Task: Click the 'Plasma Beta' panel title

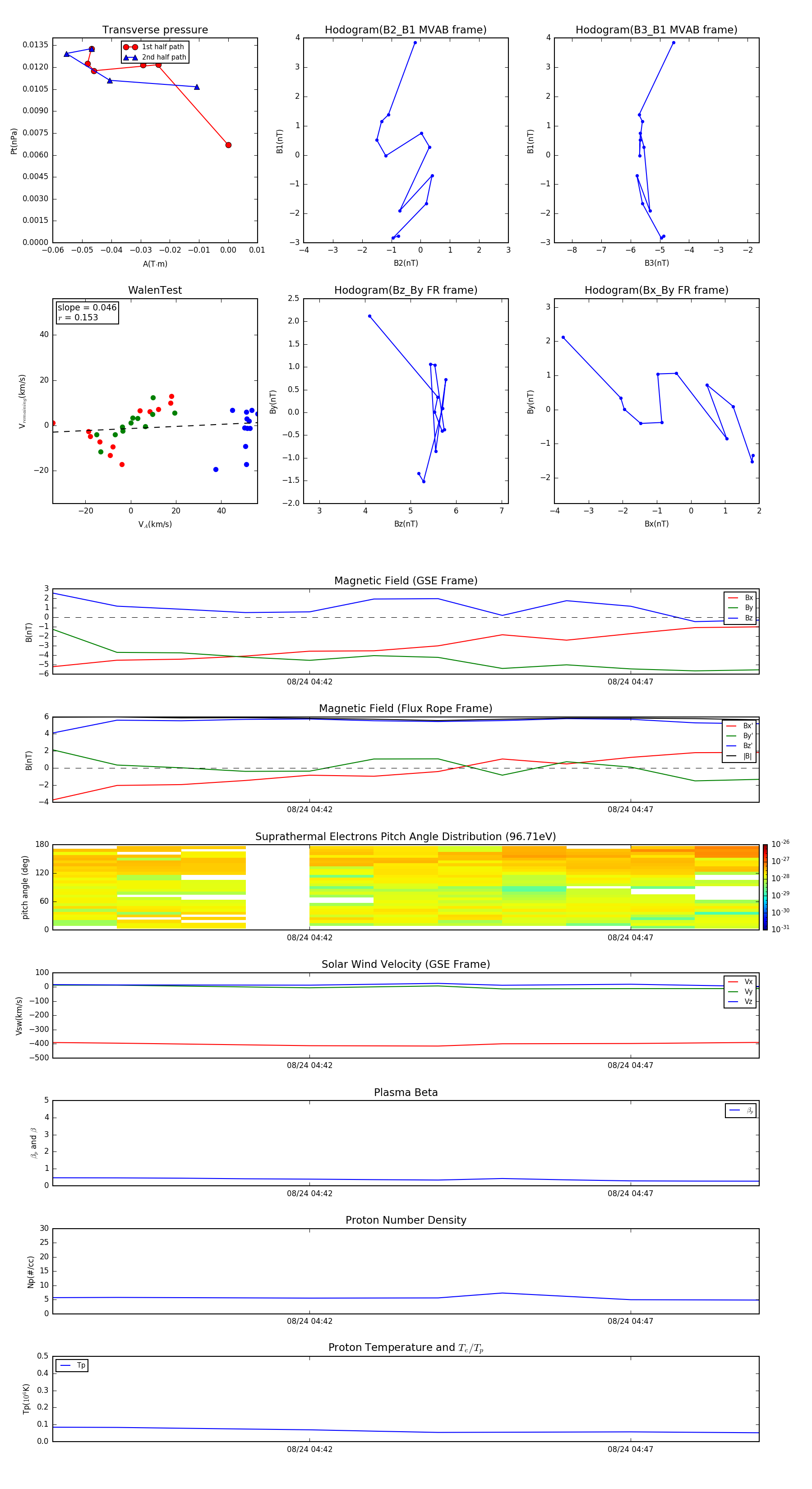Action: [x=406, y=1092]
